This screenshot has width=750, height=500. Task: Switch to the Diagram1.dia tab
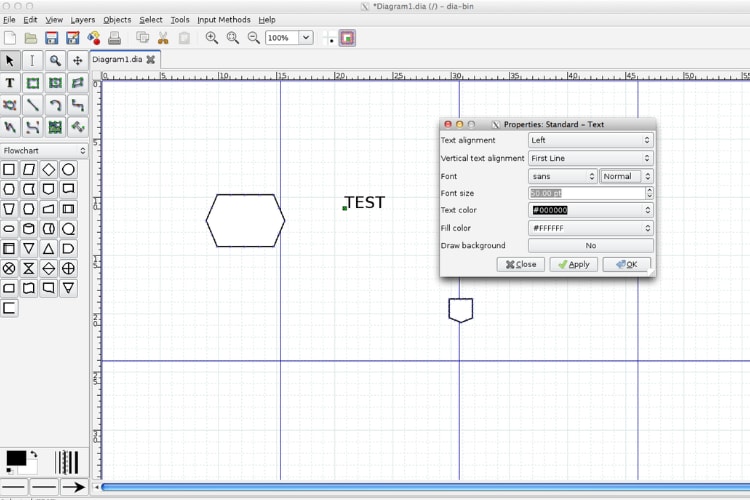coord(117,59)
